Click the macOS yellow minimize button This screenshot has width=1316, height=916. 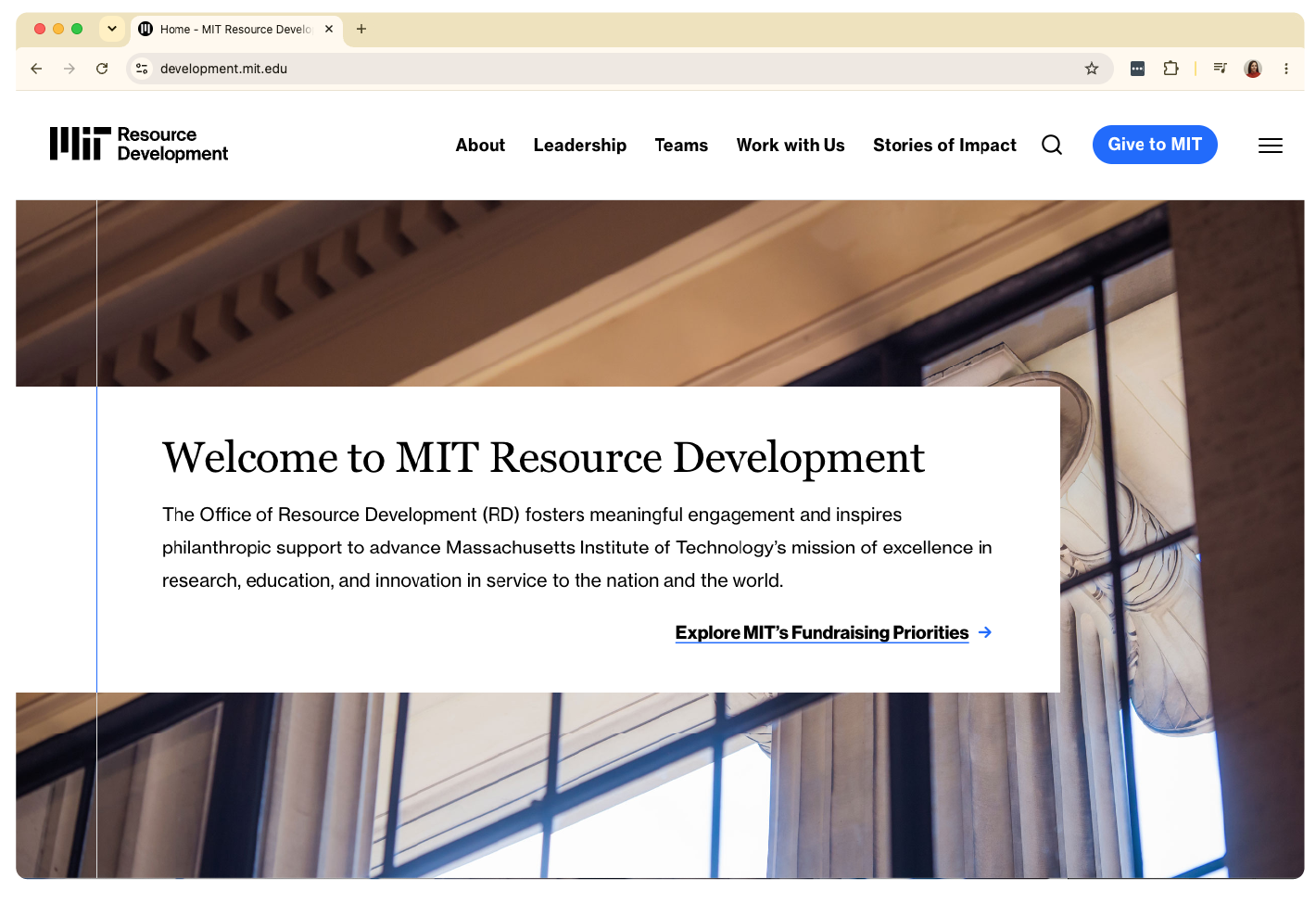click(x=58, y=29)
